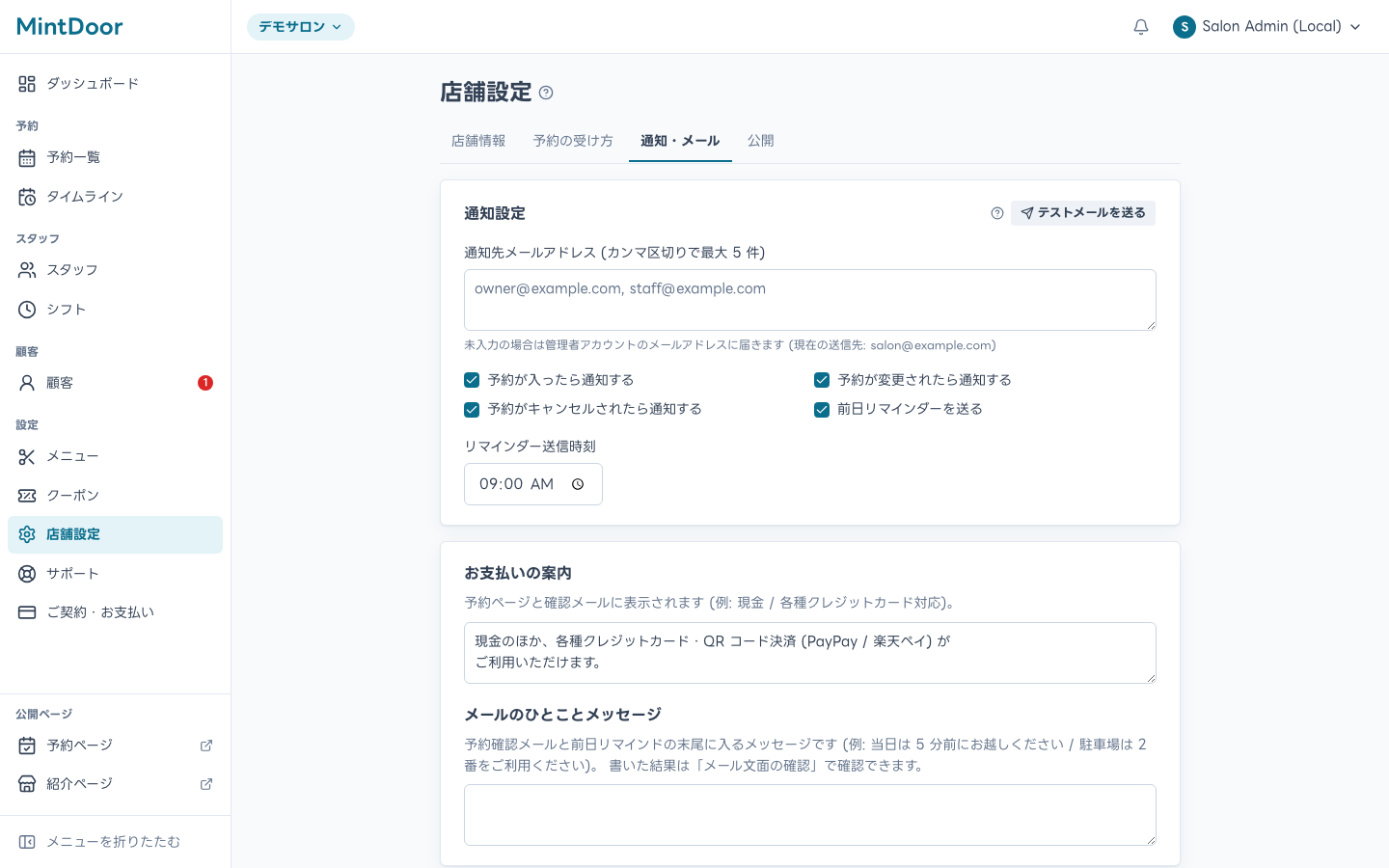Screen dimensions: 1389x868
Task: Toggle 予約が入ったら通知する checkbox
Action: (472, 380)
